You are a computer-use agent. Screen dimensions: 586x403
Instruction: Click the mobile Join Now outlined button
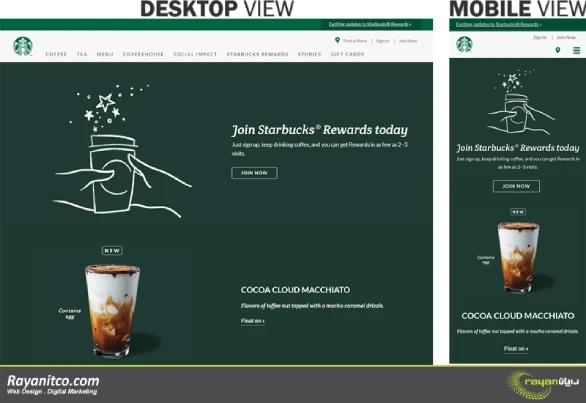[516, 186]
